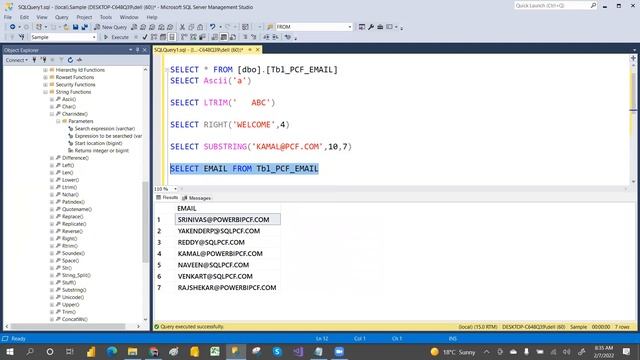Collapse the Parameters folder node

click(x=58, y=122)
